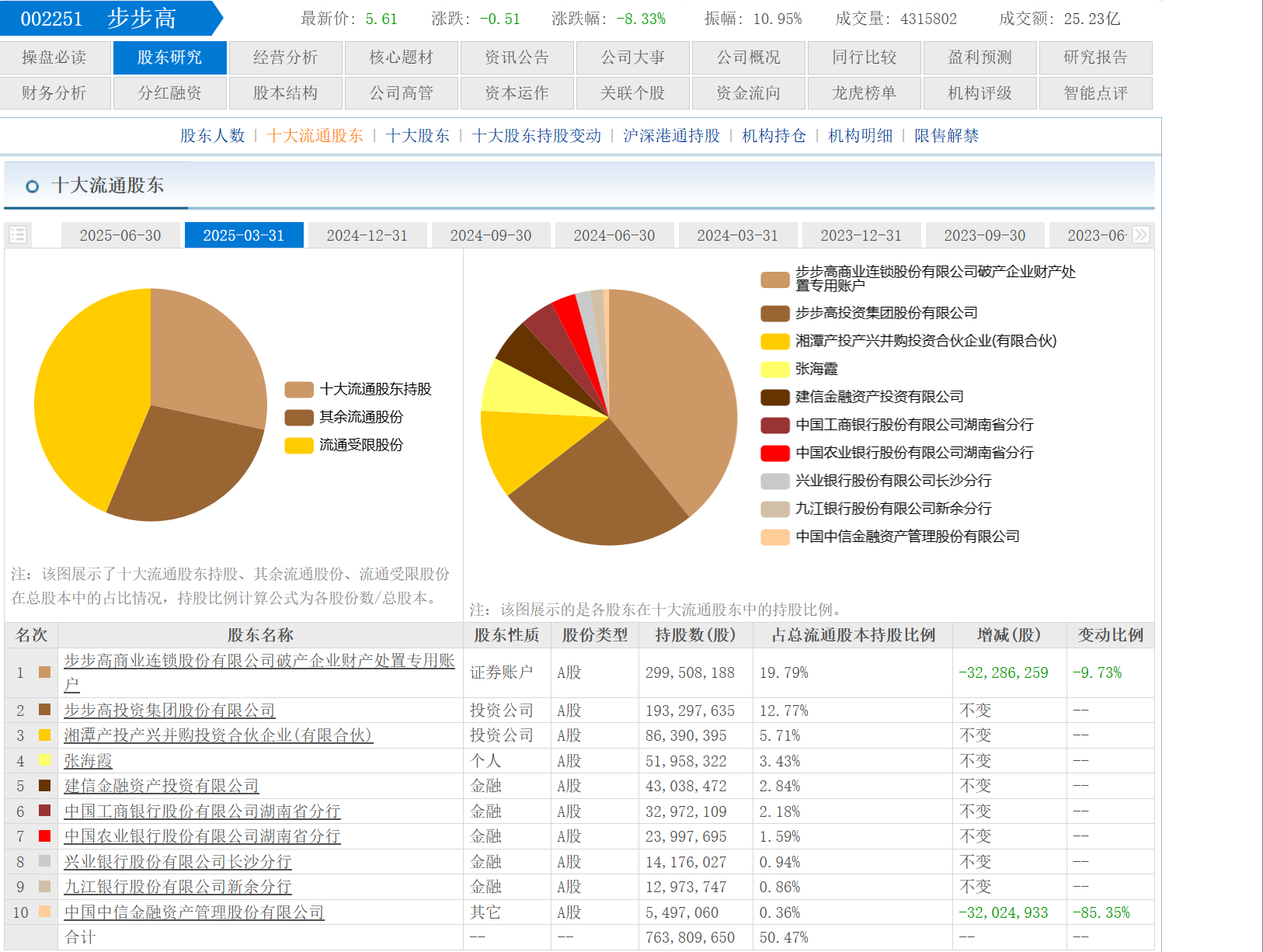1263x952 pixels.
Task: Open the 研究报告 tab
Action: click(x=1096, y=57)
